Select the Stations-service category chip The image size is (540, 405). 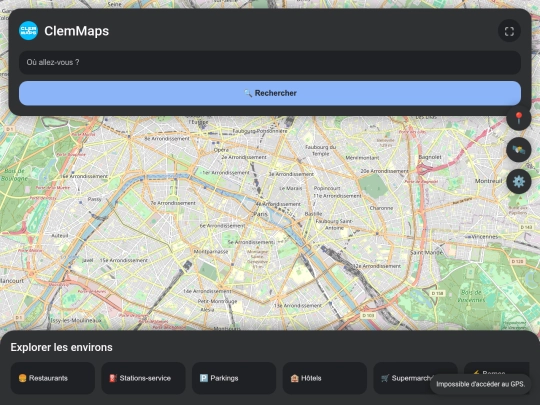[143, 378]
